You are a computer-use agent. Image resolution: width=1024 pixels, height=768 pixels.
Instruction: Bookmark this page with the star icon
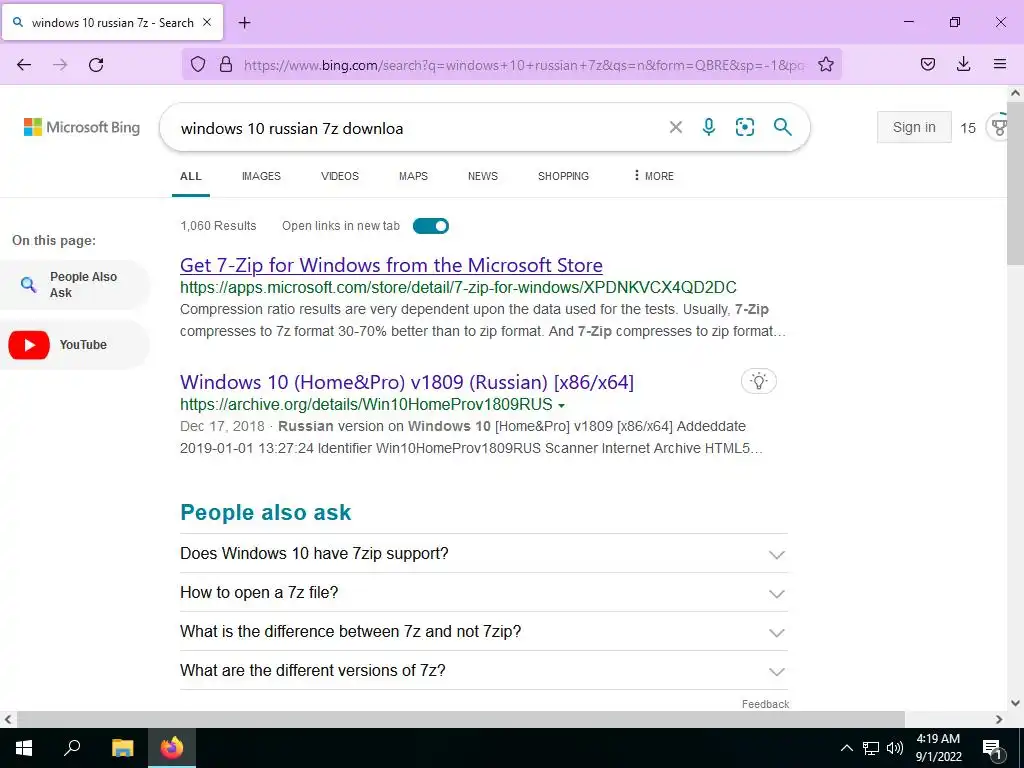coord(825,65)
